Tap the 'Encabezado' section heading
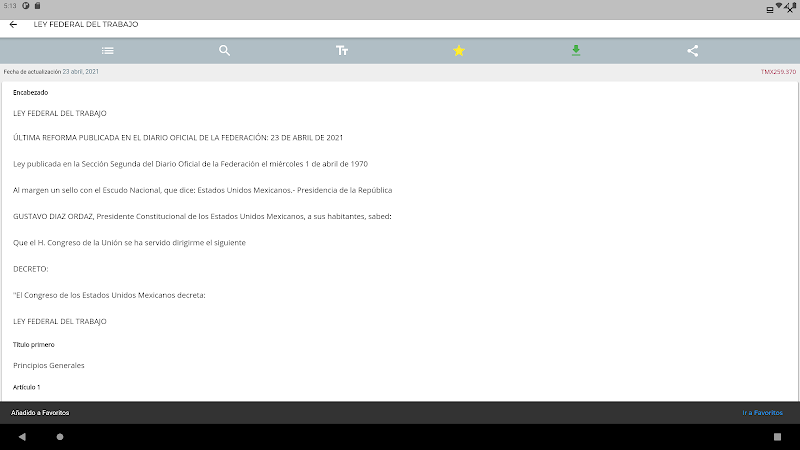The image size is (800, 450). point(30,92)
